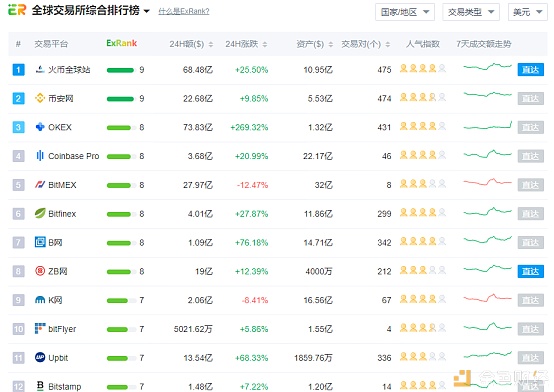Click ExRank progress bar for K网
This screenshot has height=392, width=554.
click(121, 300)
